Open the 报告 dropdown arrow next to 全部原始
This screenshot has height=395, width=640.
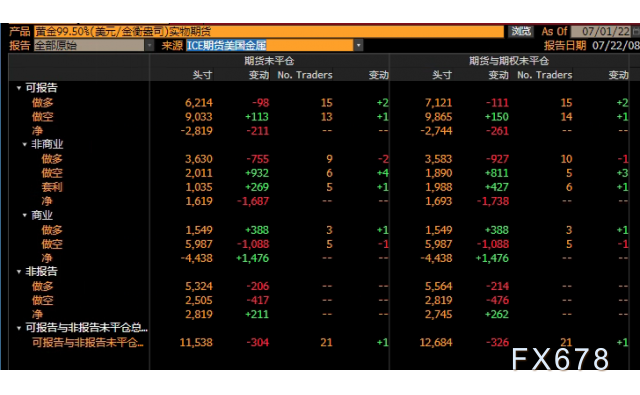pos(149,45)
